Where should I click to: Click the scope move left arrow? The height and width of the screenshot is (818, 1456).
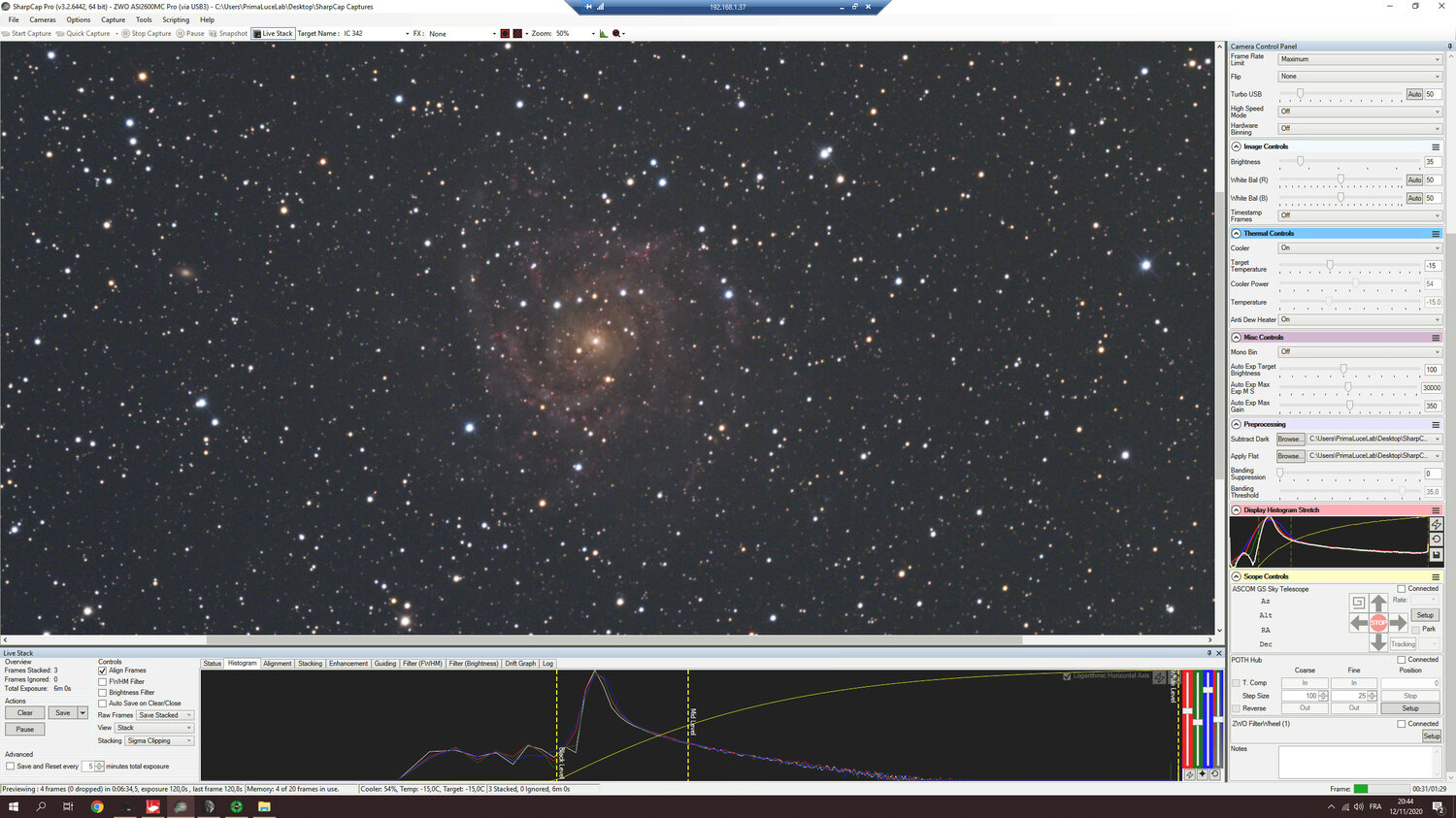click(x=1359, y=622)
